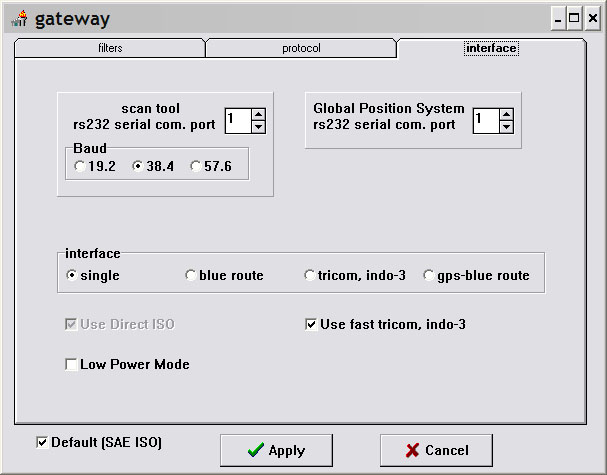607x475 pixels.
Task: Select the interface tab
Action: [491, 48]
